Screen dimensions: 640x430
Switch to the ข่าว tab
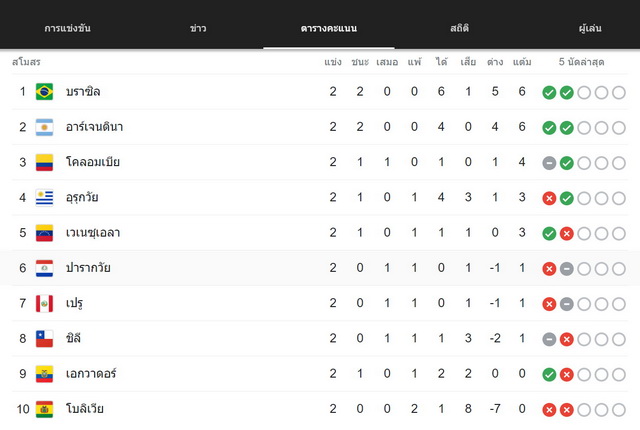click(198, 28)
